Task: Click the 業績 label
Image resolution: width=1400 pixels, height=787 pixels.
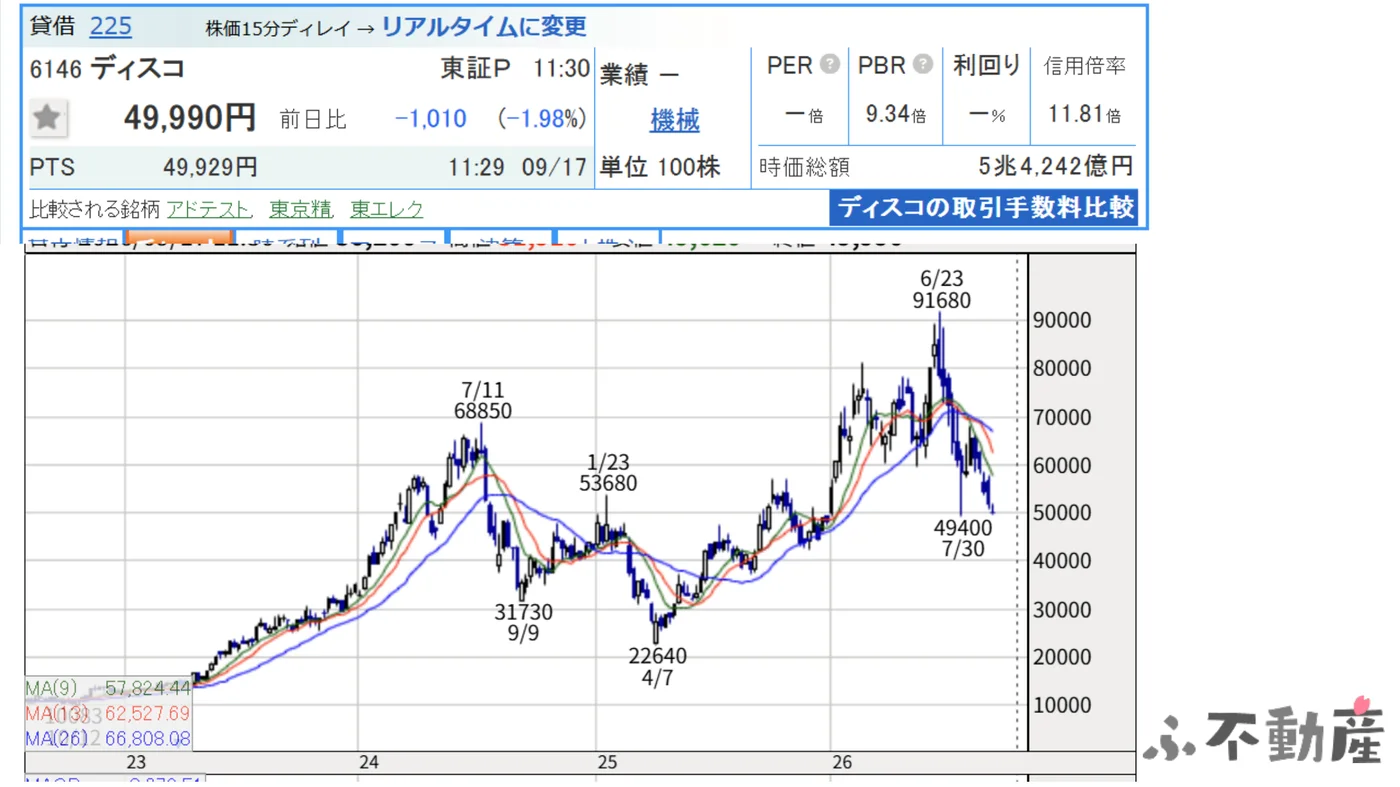Action: point(624,74)
